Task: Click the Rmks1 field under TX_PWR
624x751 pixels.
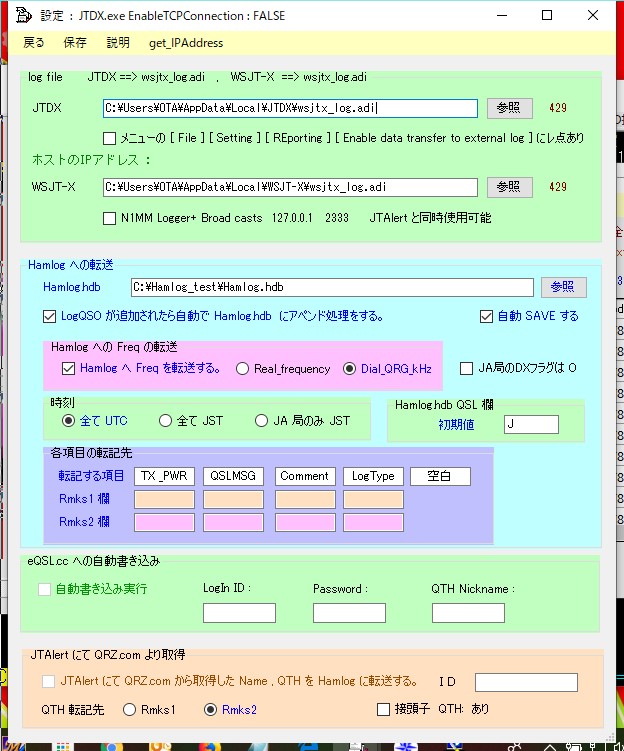Action: pos(164,499)
